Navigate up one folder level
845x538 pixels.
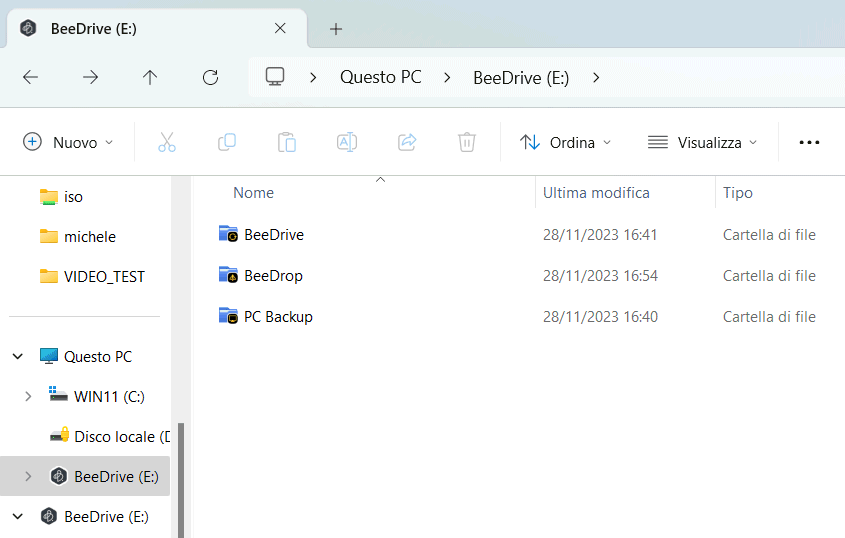(150, 78)
